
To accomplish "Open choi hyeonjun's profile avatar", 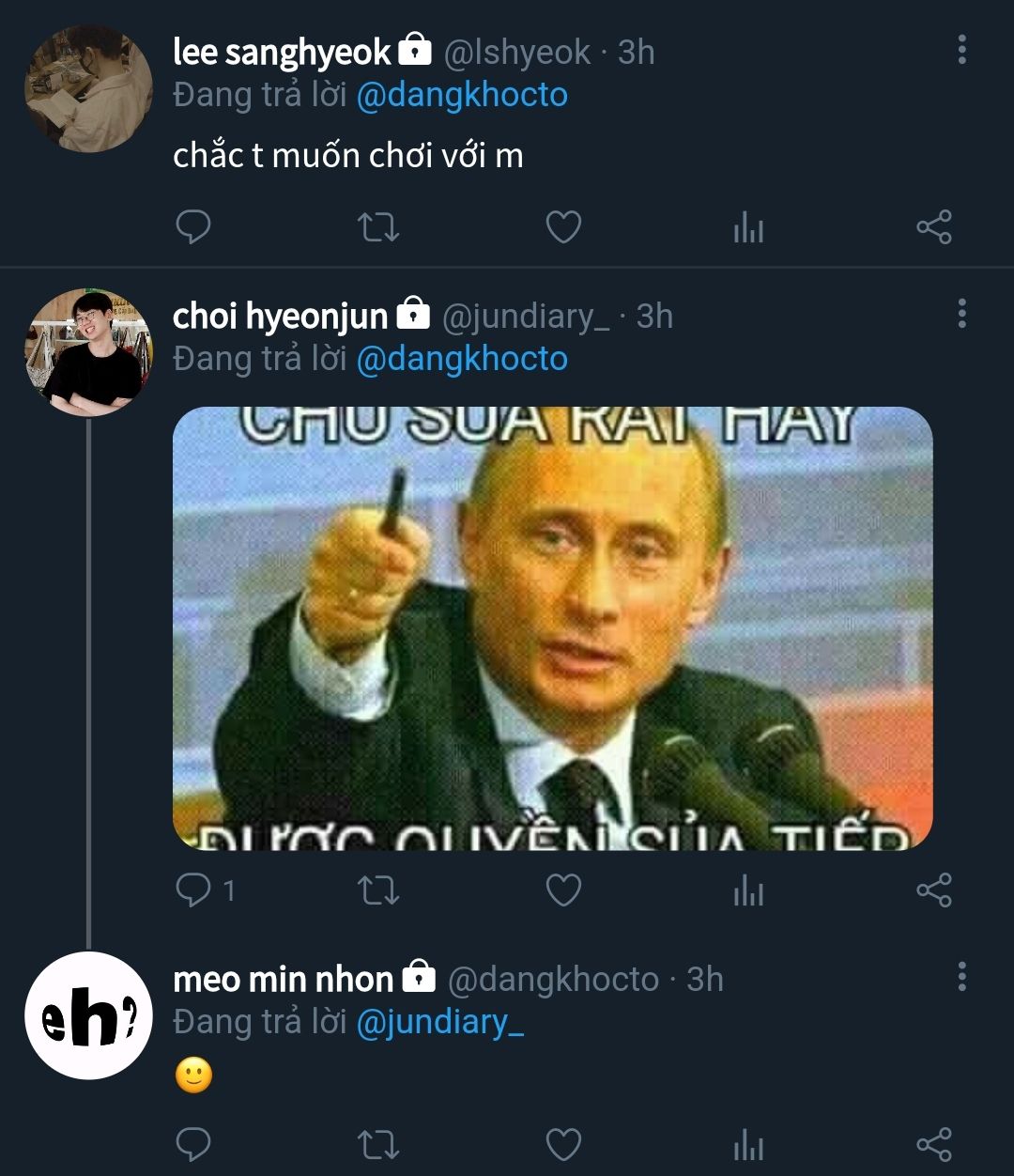I will pyautogui.click(x=88, y=352).
